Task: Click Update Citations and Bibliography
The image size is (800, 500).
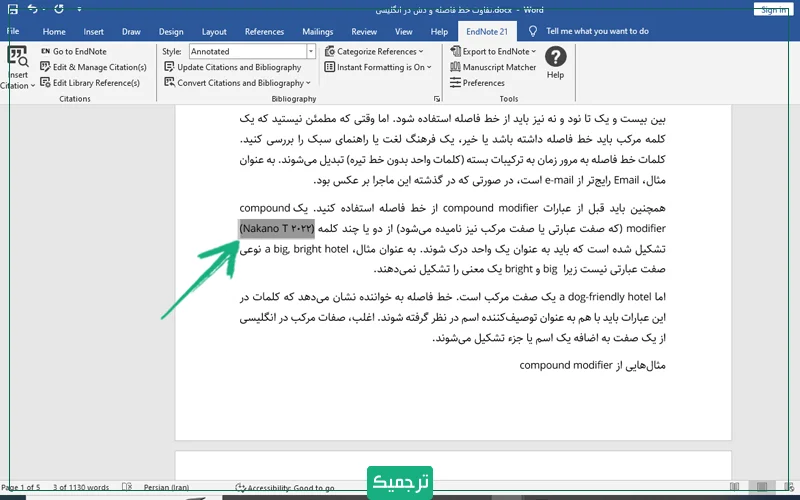Action: coord(233,67)
